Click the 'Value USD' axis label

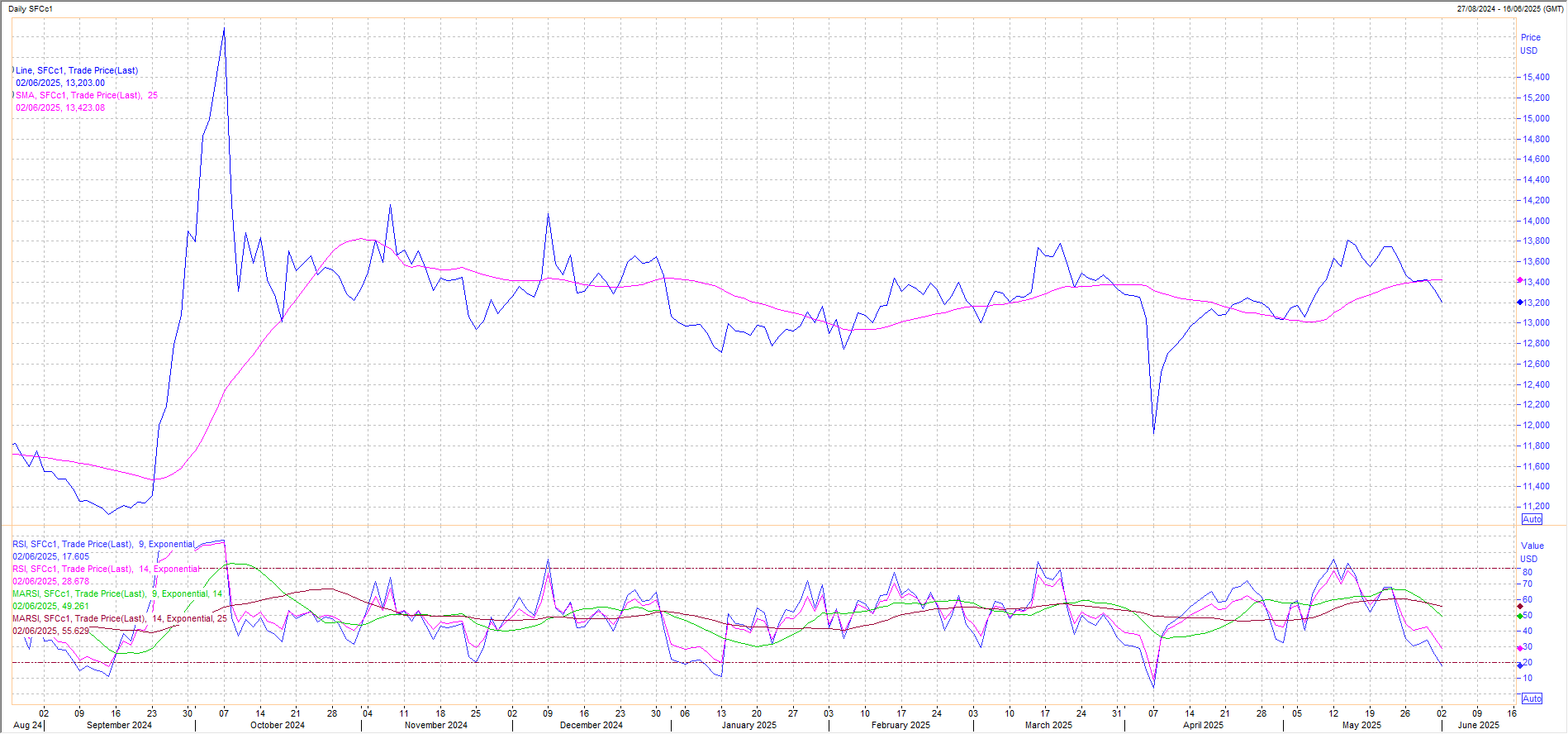1532,552
